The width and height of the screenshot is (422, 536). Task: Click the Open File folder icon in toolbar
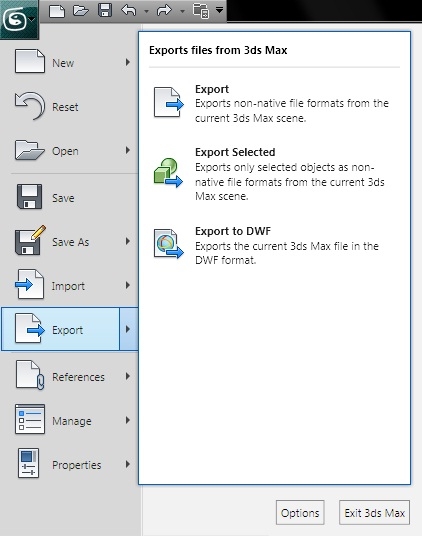pos(81,10)
